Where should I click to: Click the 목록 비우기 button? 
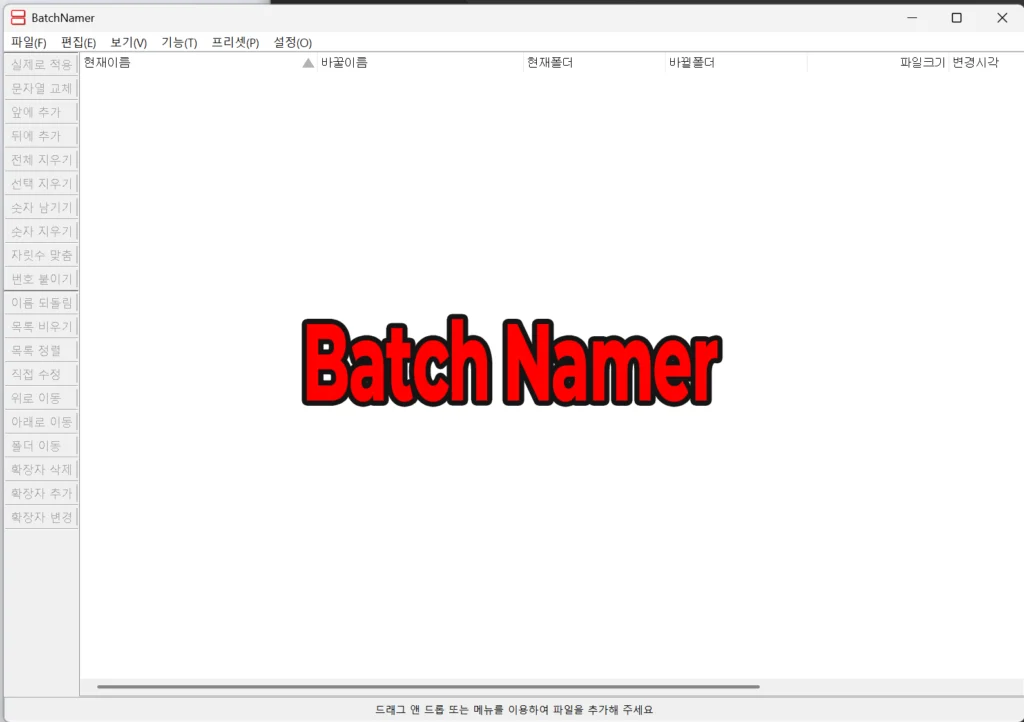[x=41, y=326]
